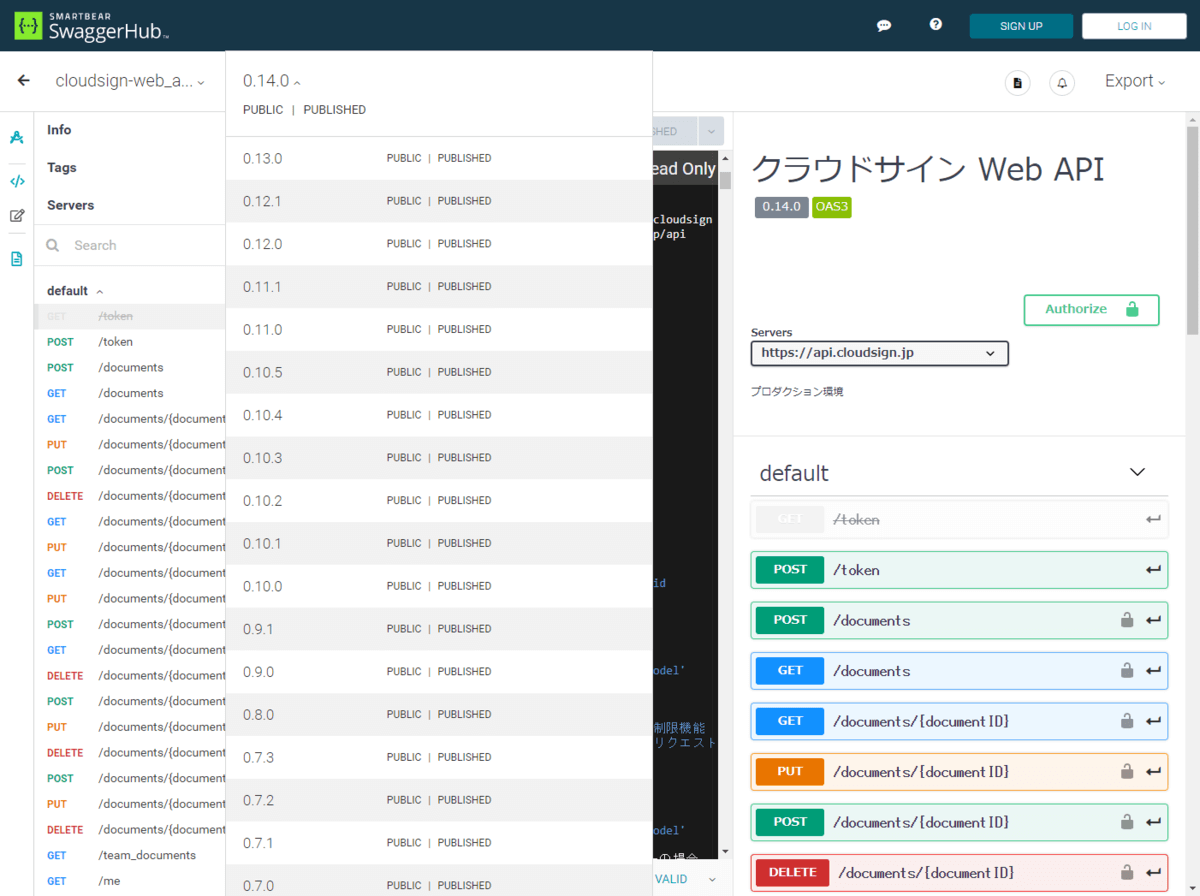1200x896 pixels.
Task: Open the help question mark icon
Action: point(936,25)
